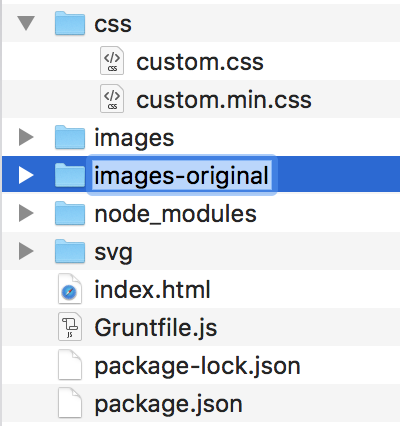Select the index.html file name
This screenshot has width=400, height=426.
[x=152, y=289]
